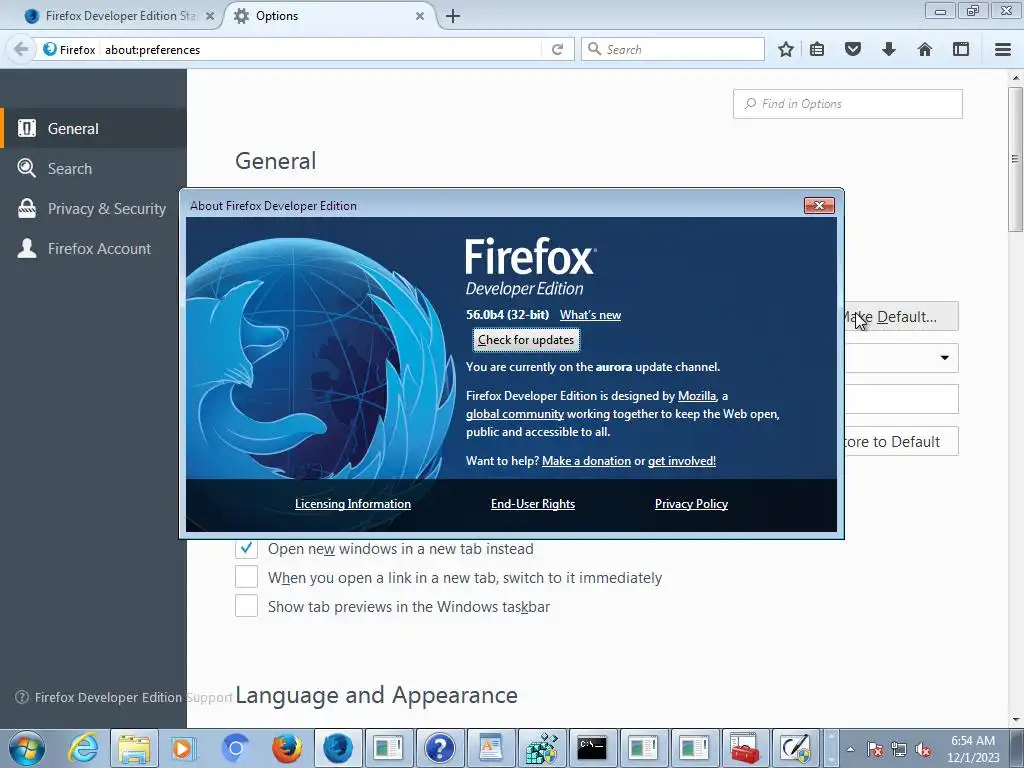Open the global community link

pyautogui.click(x=515, y=414)
